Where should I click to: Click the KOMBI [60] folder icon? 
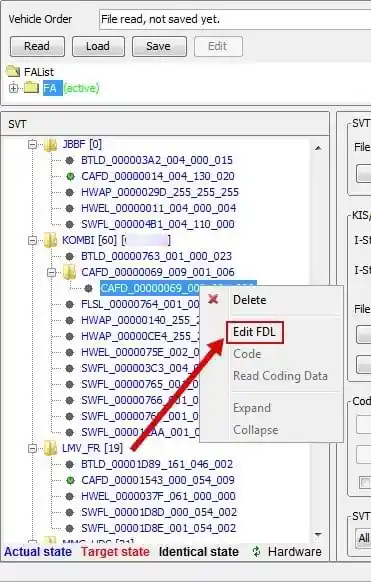(x=51, y=240)
